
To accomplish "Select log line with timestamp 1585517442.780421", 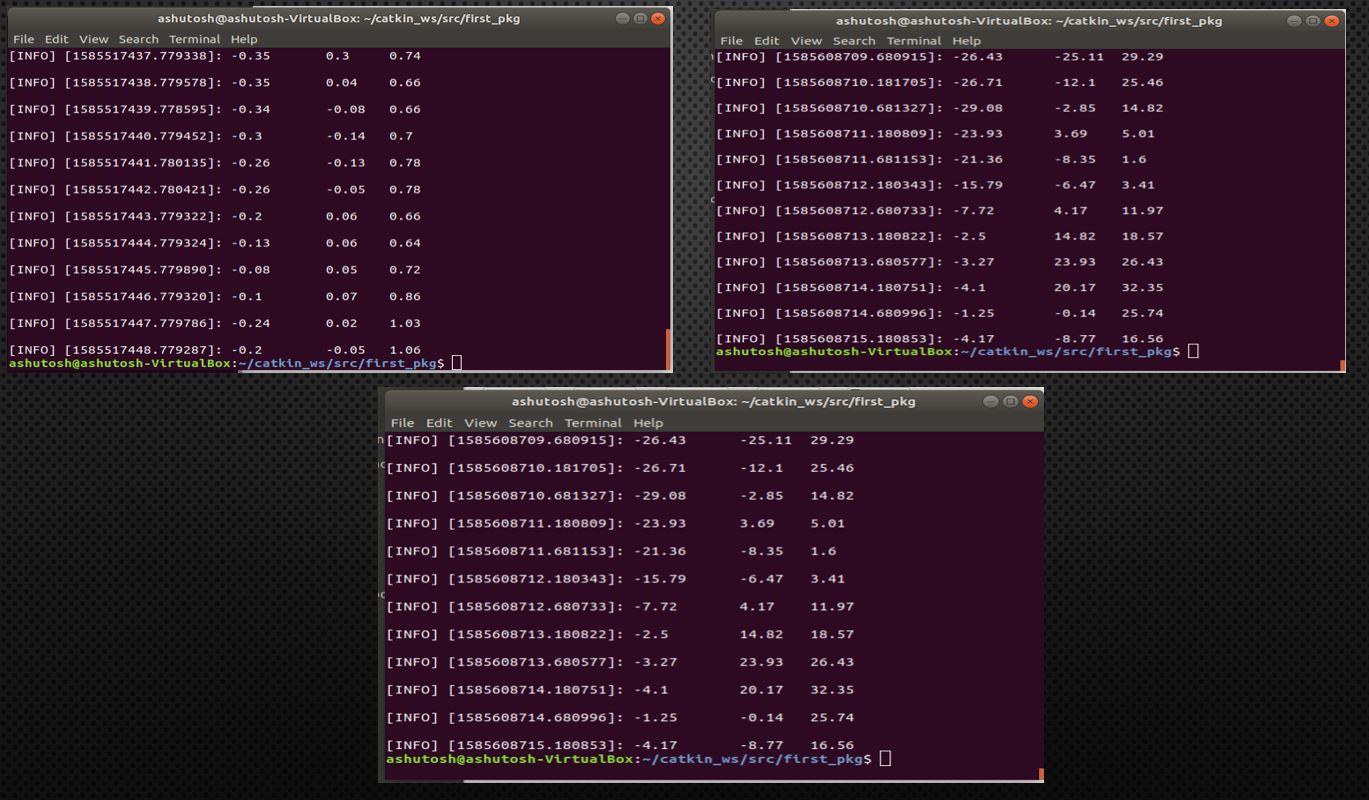I will click(x=215, y=189).
